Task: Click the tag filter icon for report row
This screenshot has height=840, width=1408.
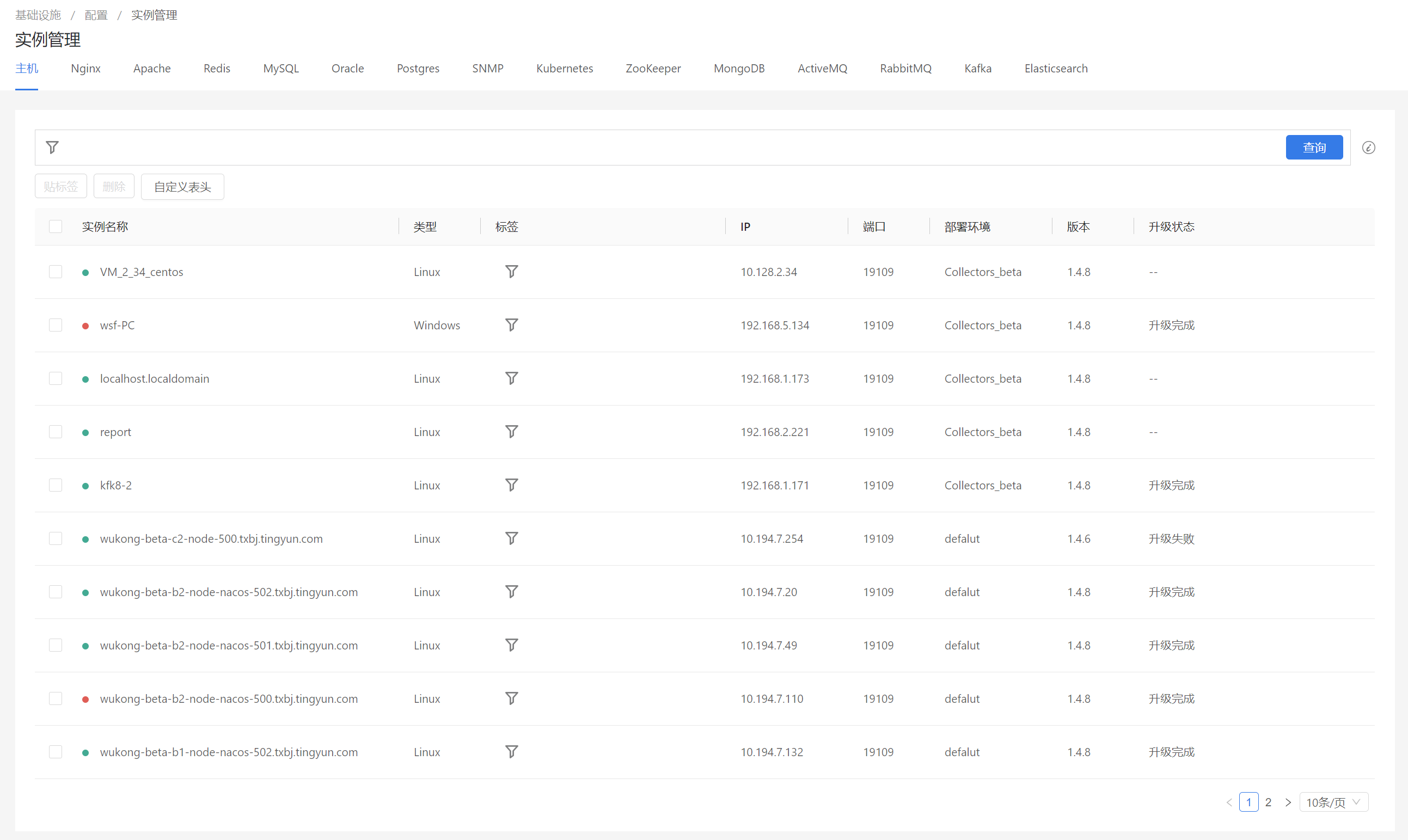Action: click(511, 432)
